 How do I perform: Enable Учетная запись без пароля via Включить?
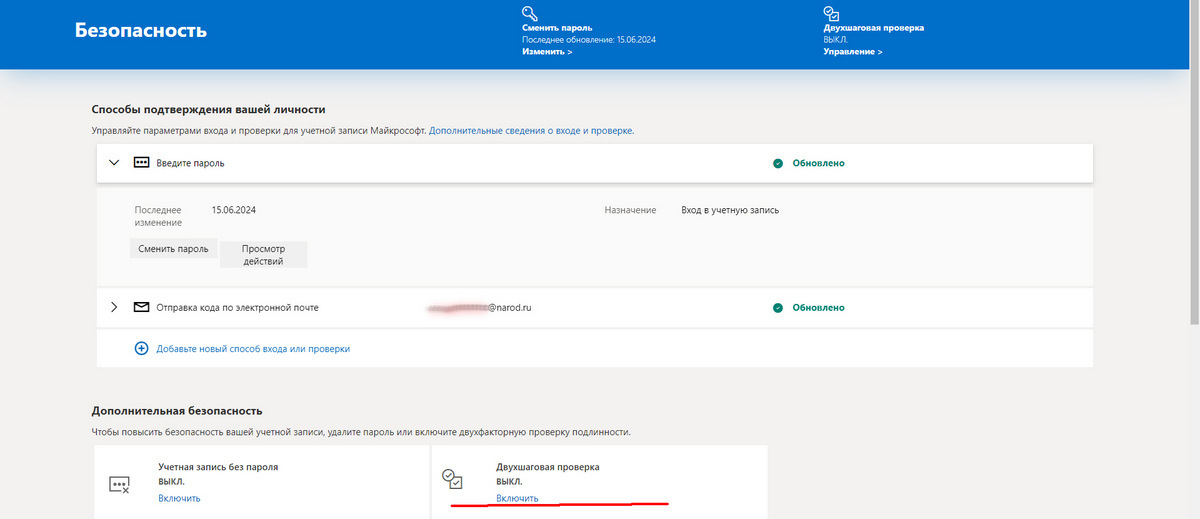click(x=179, y=498)
